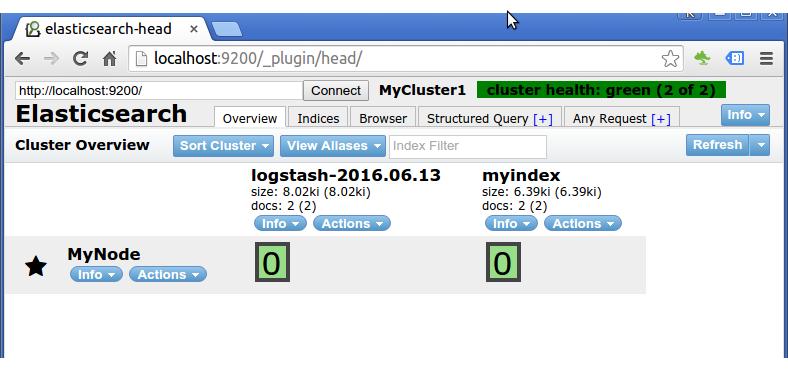788x371 pixels.
Task: Click the Cluster Overview label
Action: click(82, 145)
